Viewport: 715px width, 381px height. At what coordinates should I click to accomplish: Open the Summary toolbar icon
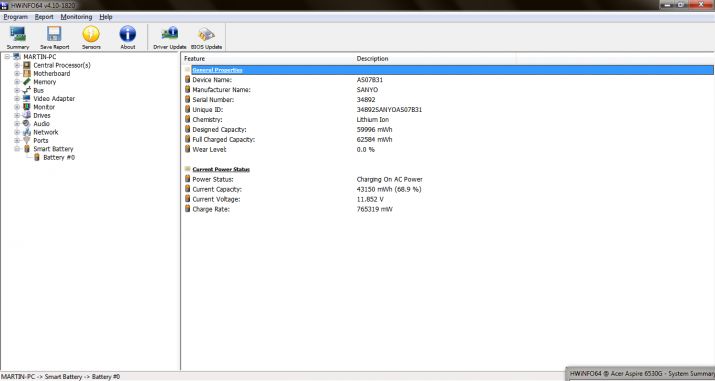click(18, 35)
